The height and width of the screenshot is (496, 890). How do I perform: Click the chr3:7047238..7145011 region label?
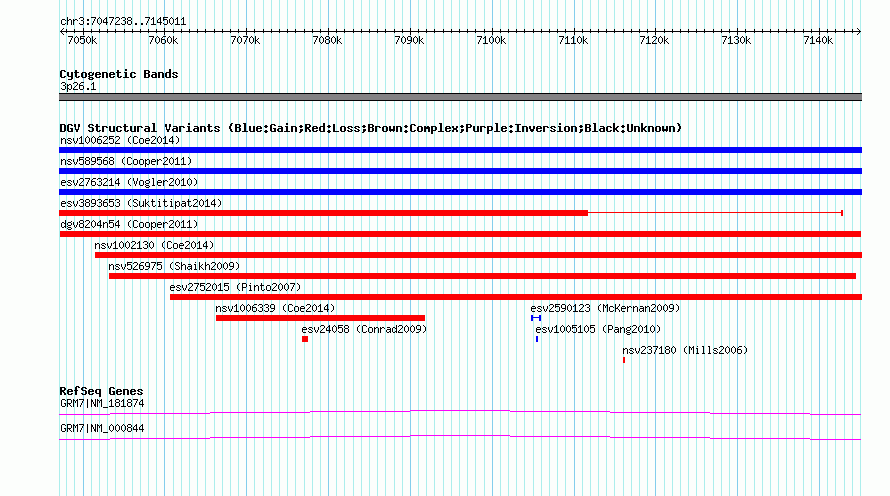click(x=123, y=21)
